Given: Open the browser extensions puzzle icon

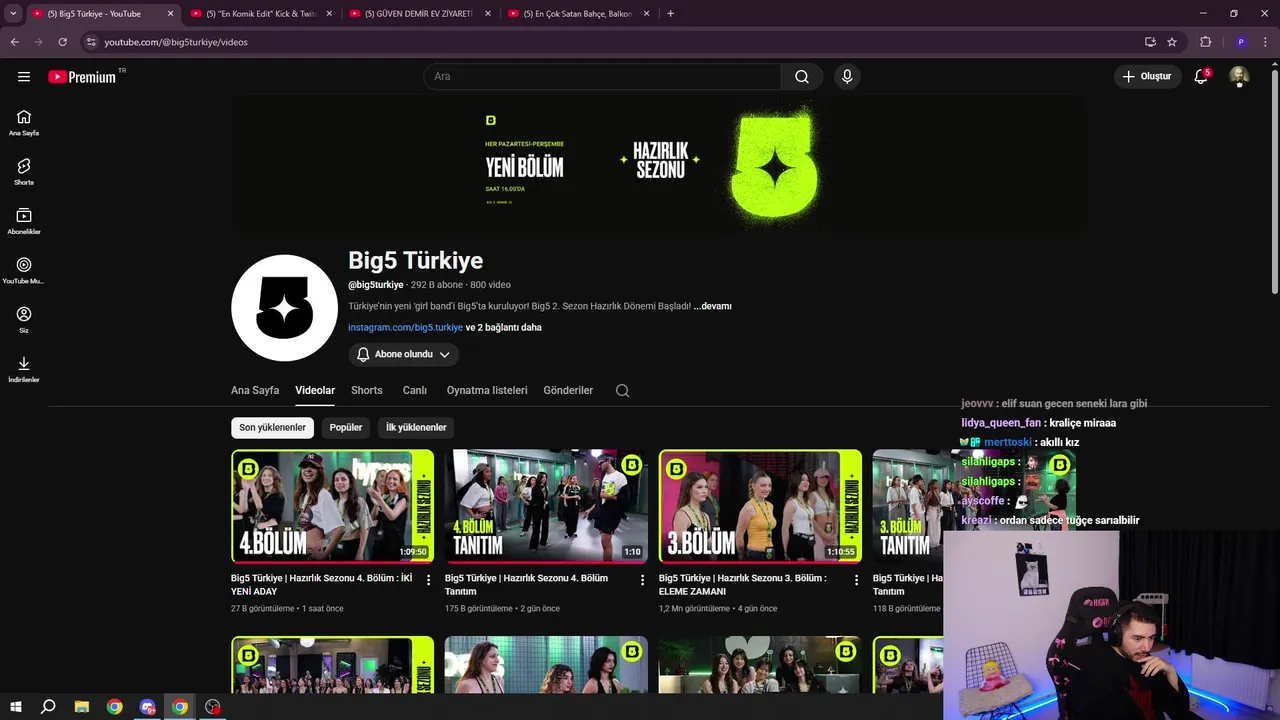Looking at the screenshot, I should point(1205,42).
